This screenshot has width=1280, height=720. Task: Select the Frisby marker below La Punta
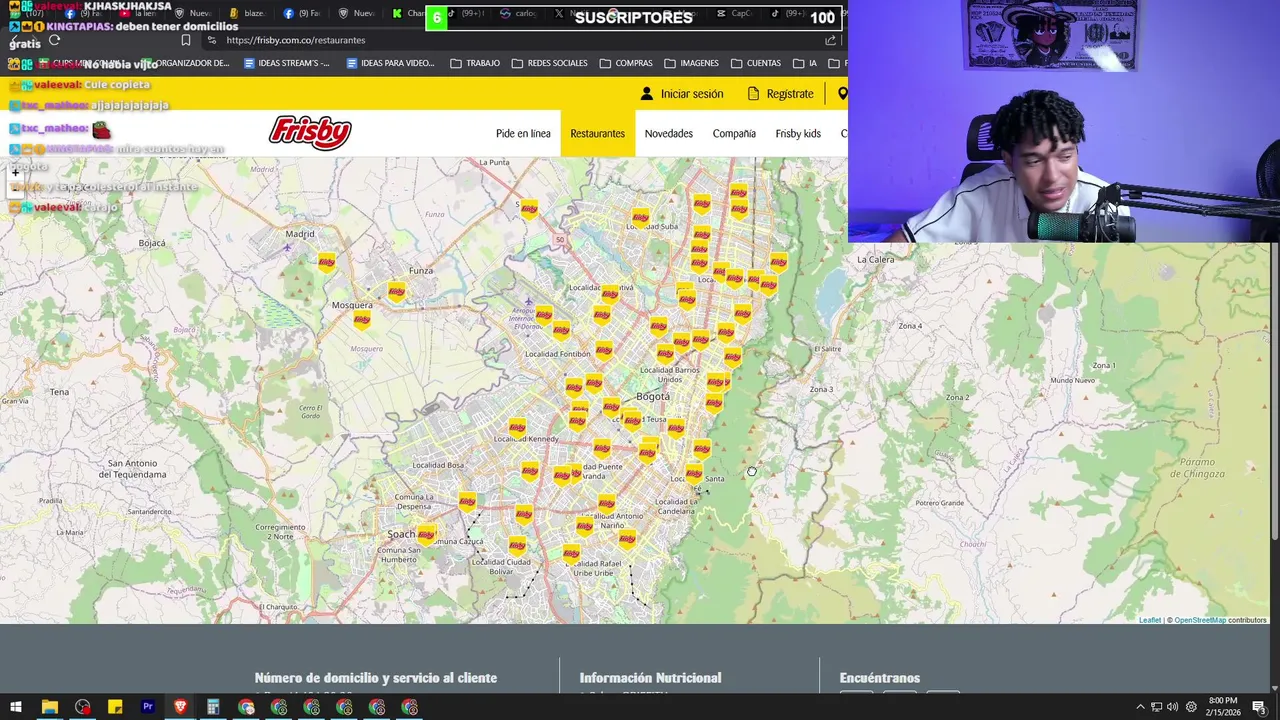(x=529, y=209)
